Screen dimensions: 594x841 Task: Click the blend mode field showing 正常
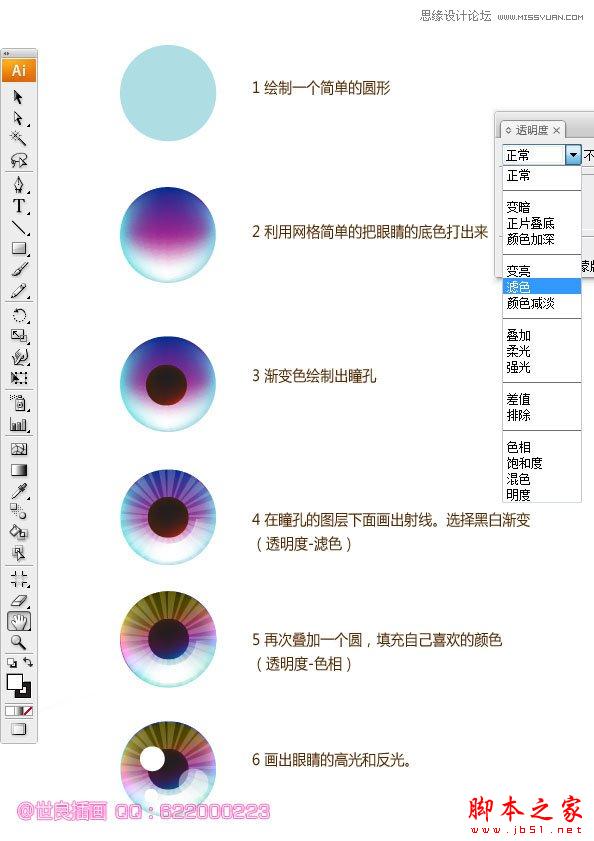pyautogui.click(x=534, y=156)
